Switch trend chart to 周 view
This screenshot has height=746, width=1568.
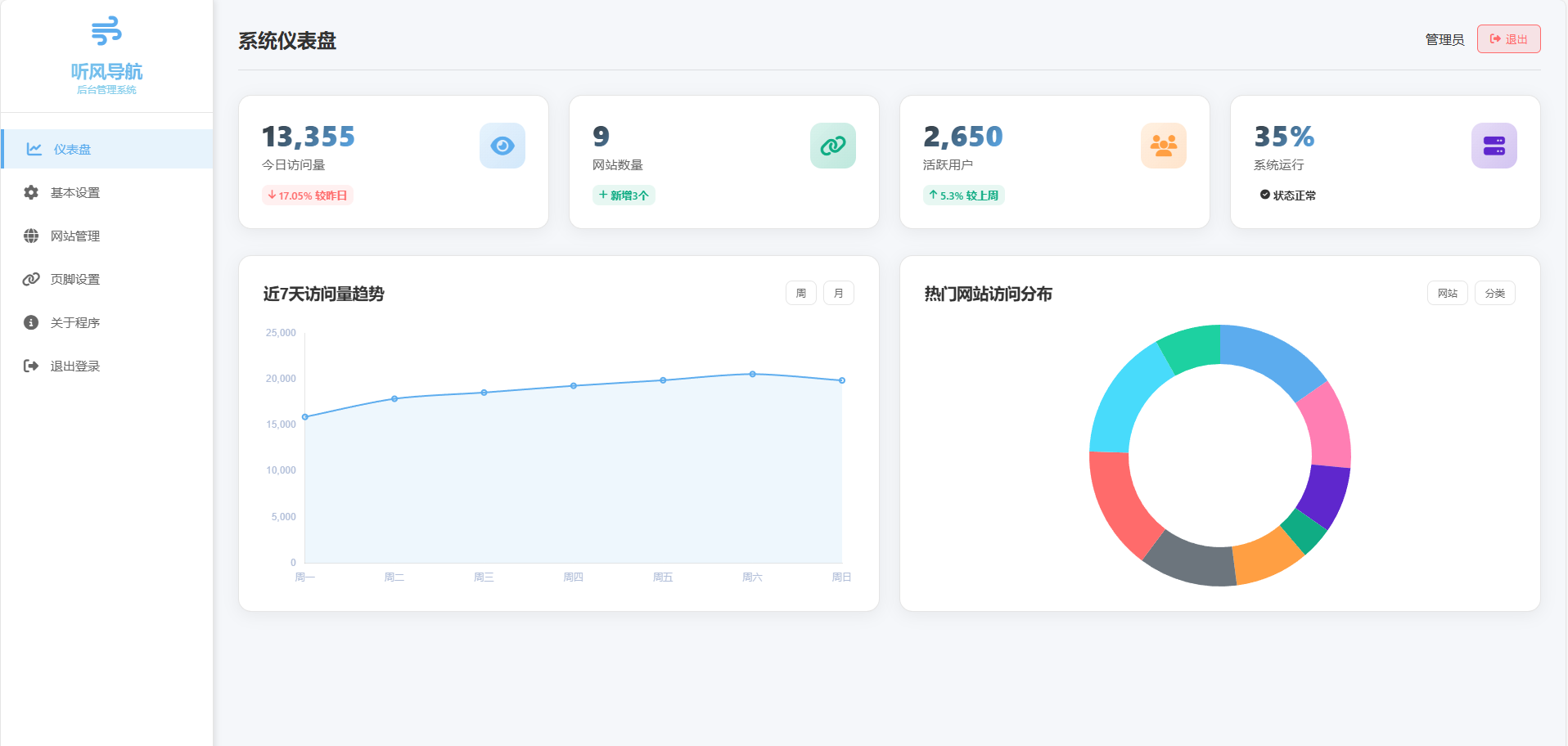click(x=801, y=293)
